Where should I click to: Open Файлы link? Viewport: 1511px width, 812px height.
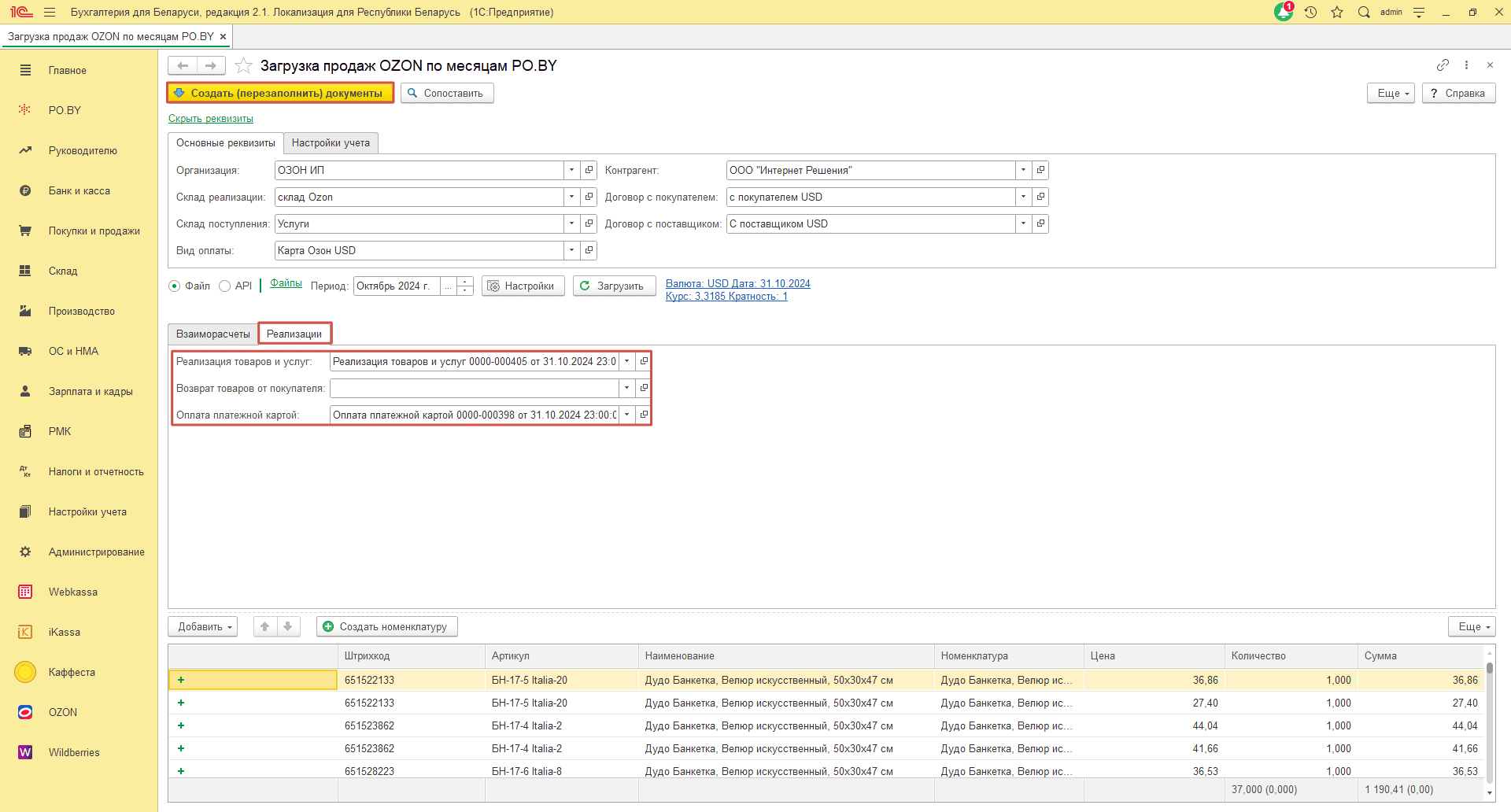(x=286, y=283)
